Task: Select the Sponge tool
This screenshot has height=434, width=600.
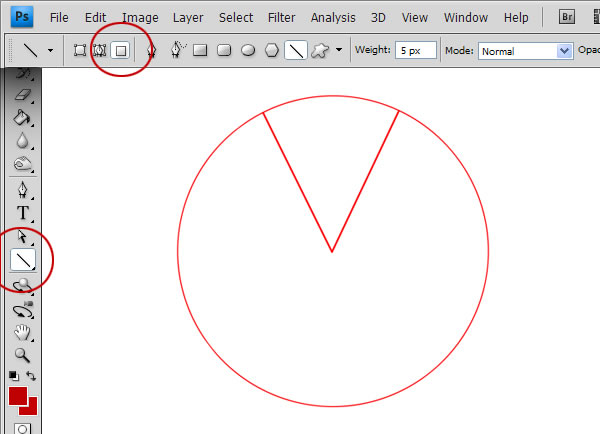Action: tap(22, 164)
